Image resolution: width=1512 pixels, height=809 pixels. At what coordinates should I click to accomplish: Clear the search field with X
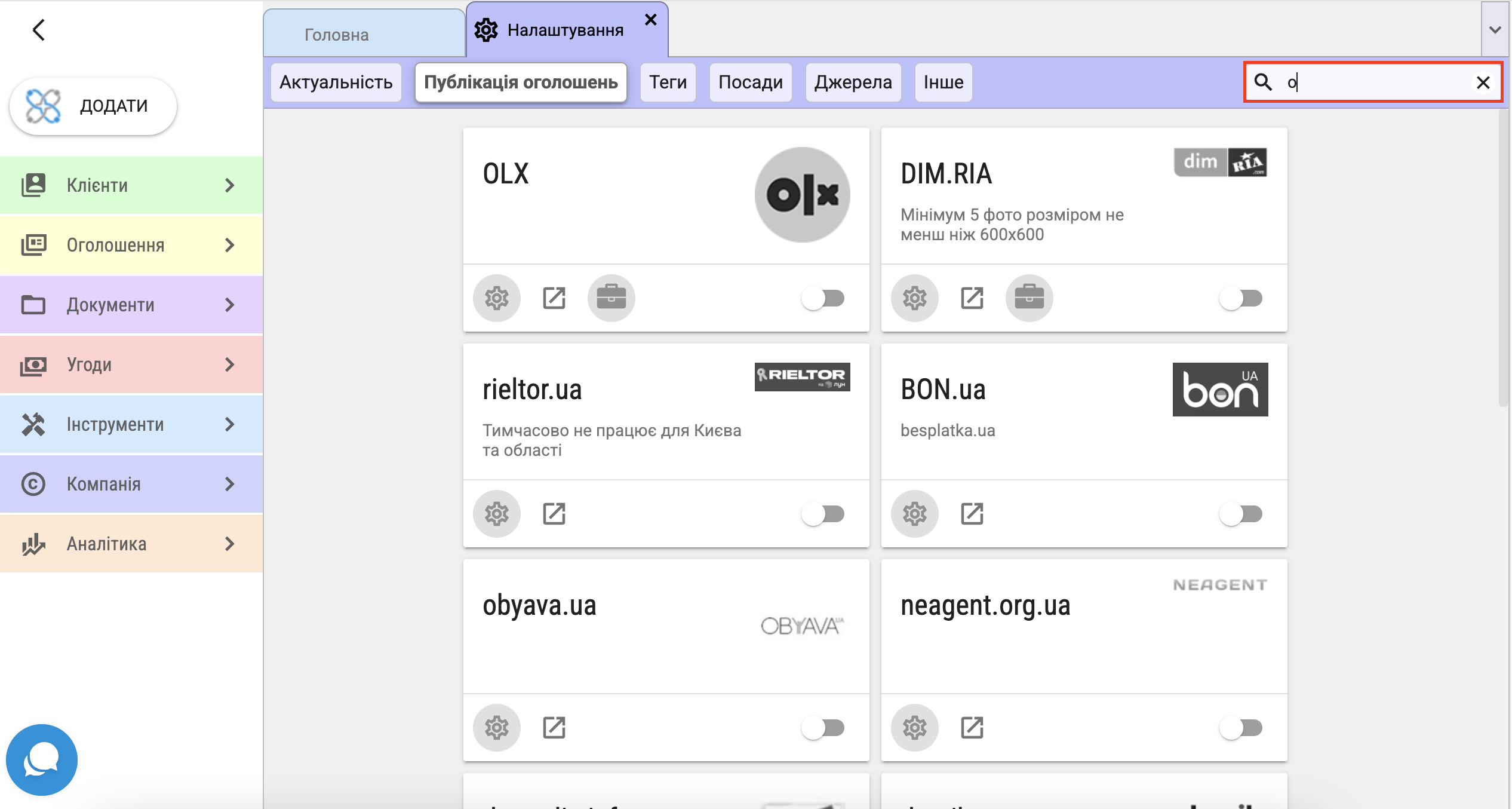pyautogui.click(x=1483, y=82)
